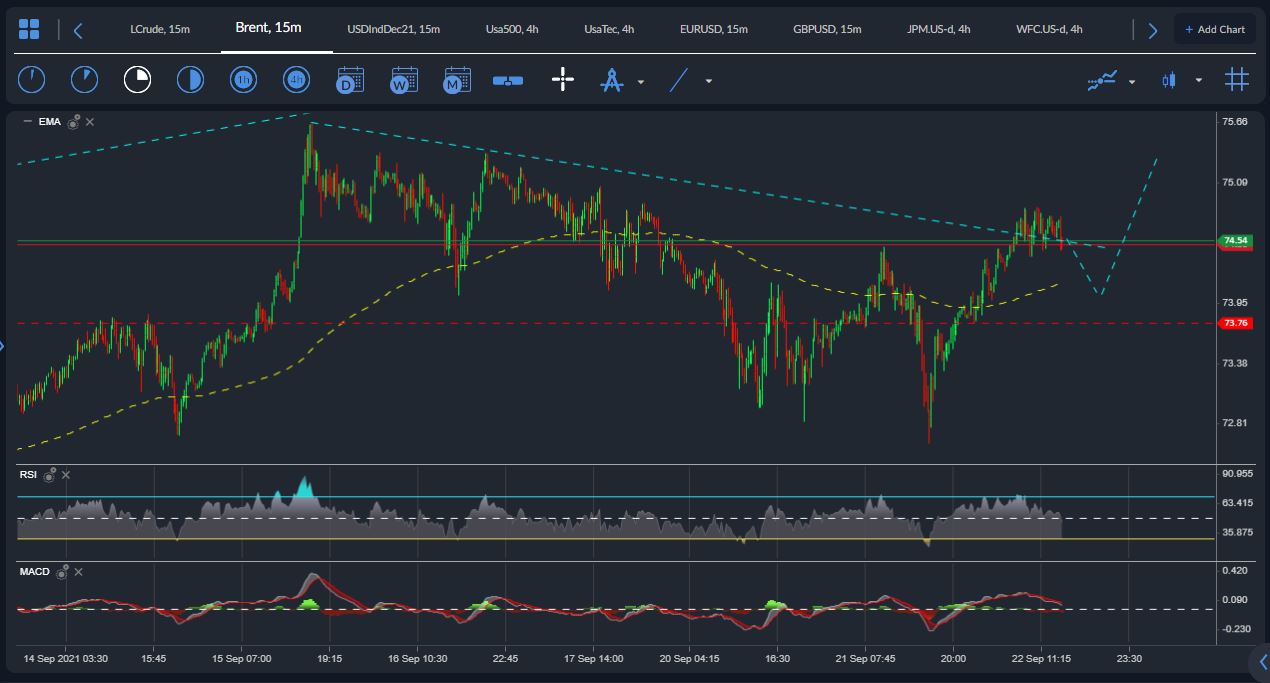Expand the chart type dropdown arrow
The width and height of the screenshot is (1270, 683).
pyautogui.click(x=1198, y=82)
